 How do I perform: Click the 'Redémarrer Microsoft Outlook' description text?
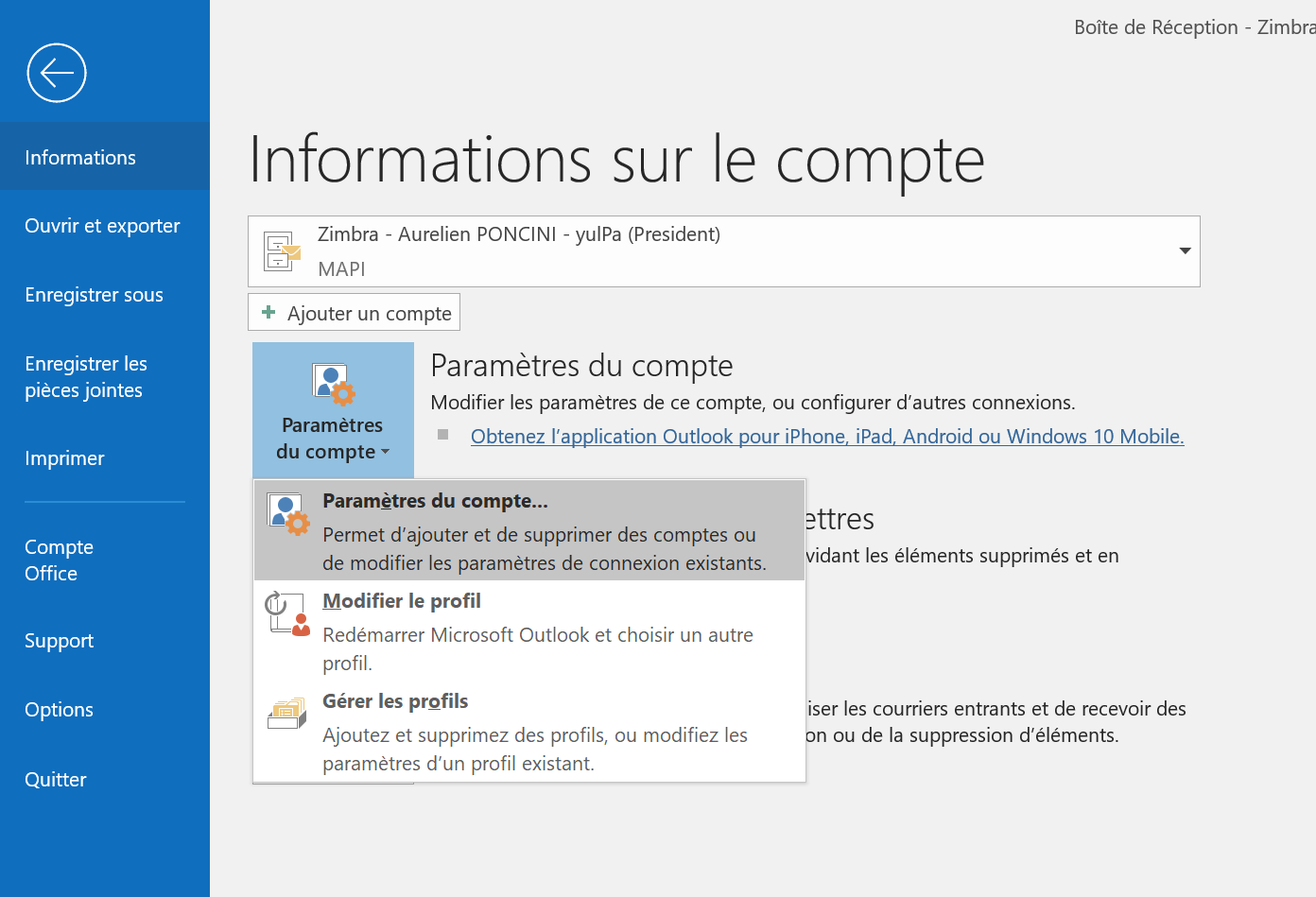click(538, 648)
